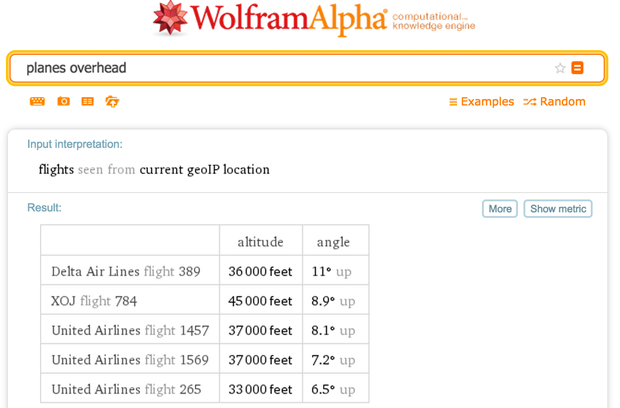
Task: Click 'Delta Air Lines flight 389' cell
Action: 130,270
